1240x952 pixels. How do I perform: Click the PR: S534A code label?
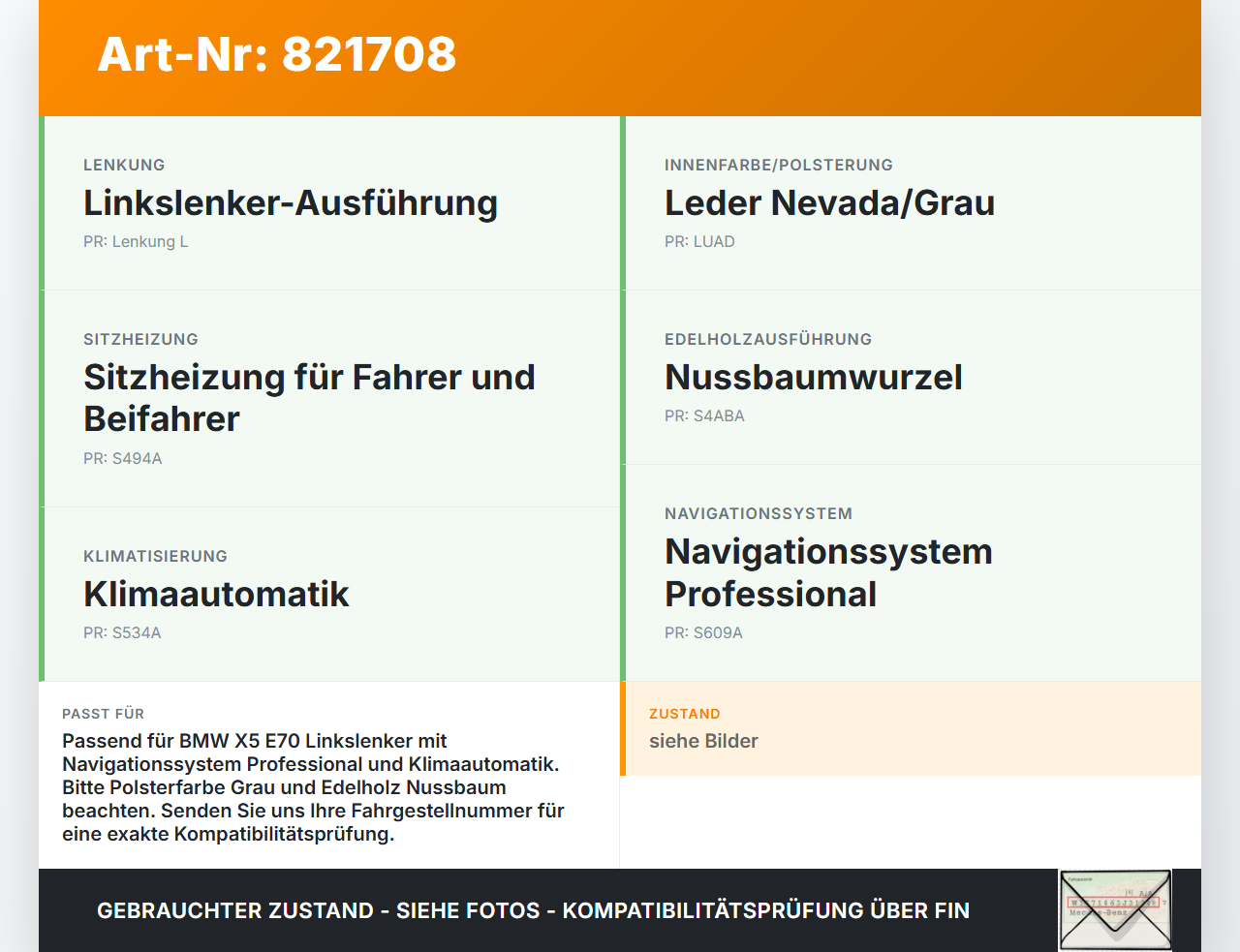tap(122, 632)
